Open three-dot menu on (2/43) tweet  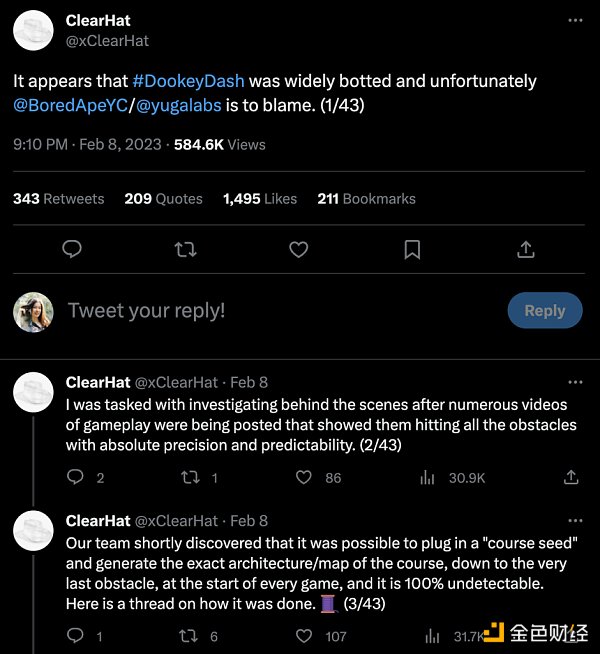574,382
